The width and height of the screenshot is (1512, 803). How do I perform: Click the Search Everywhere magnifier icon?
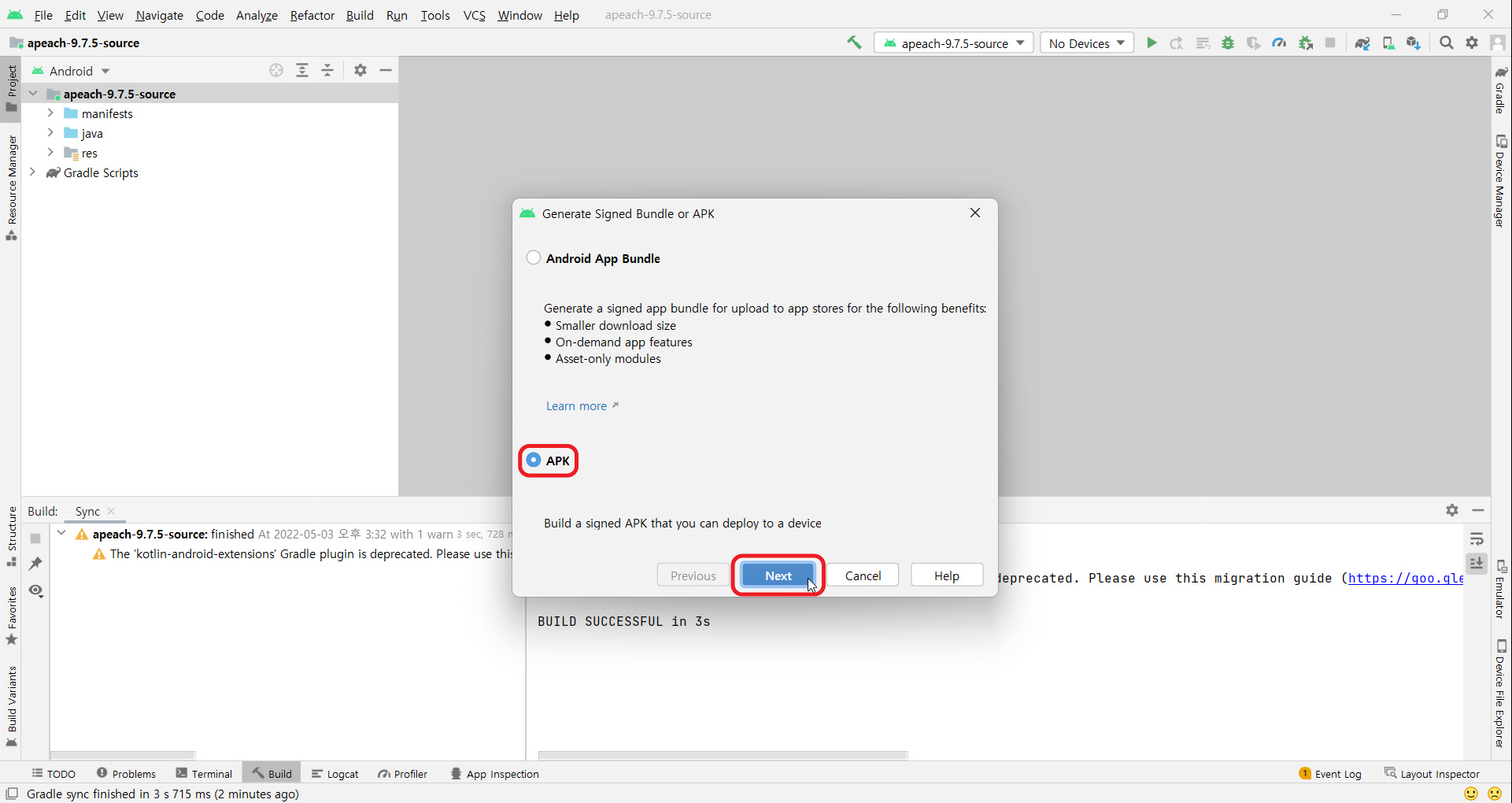click(1446, 43)
